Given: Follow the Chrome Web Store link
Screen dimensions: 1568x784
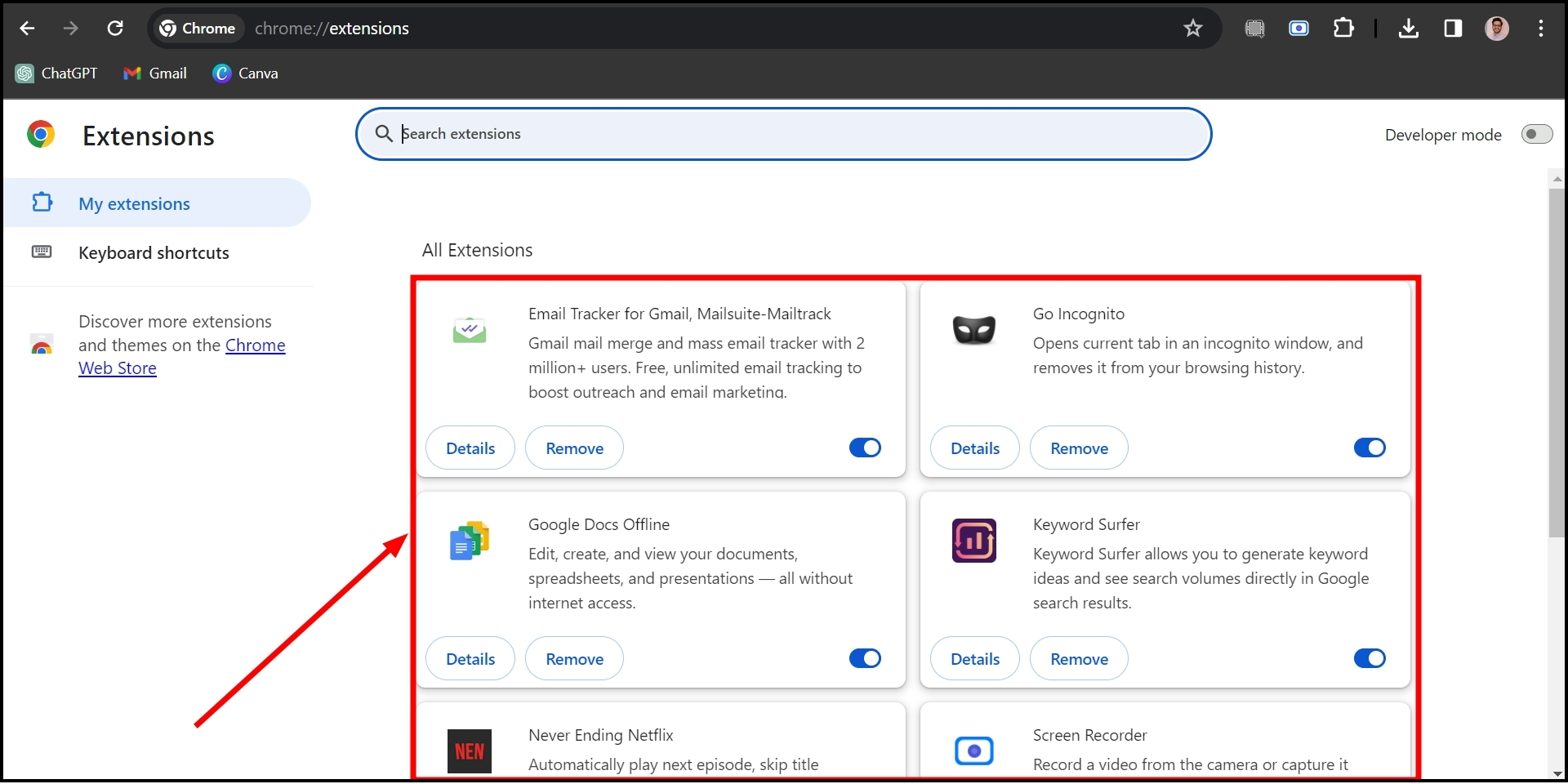Looking at the screenshot, I should [x=255, y=345].
